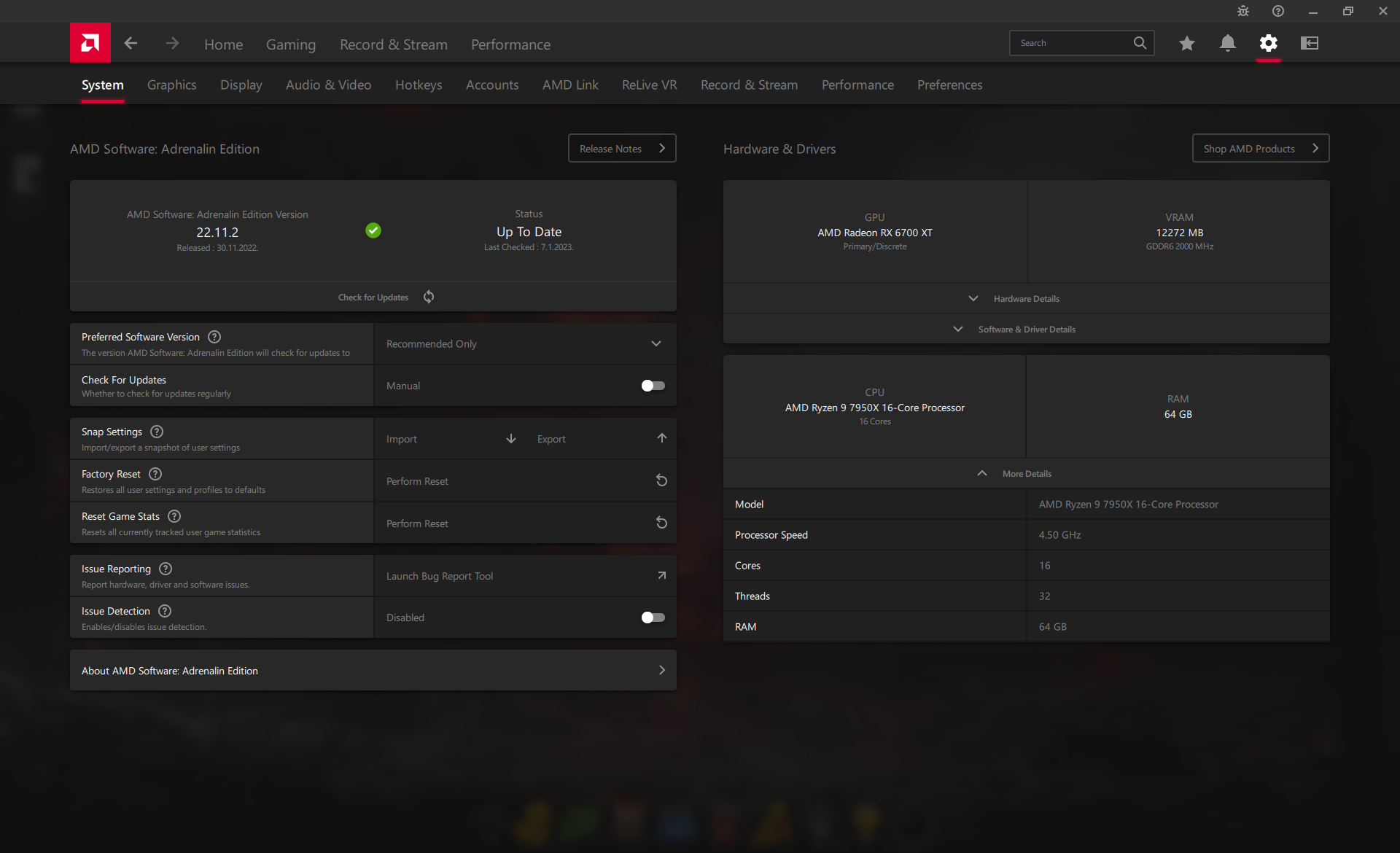Open help tooltip for Snap Settings
1400x853 pixels.
(x=157, y=432)
